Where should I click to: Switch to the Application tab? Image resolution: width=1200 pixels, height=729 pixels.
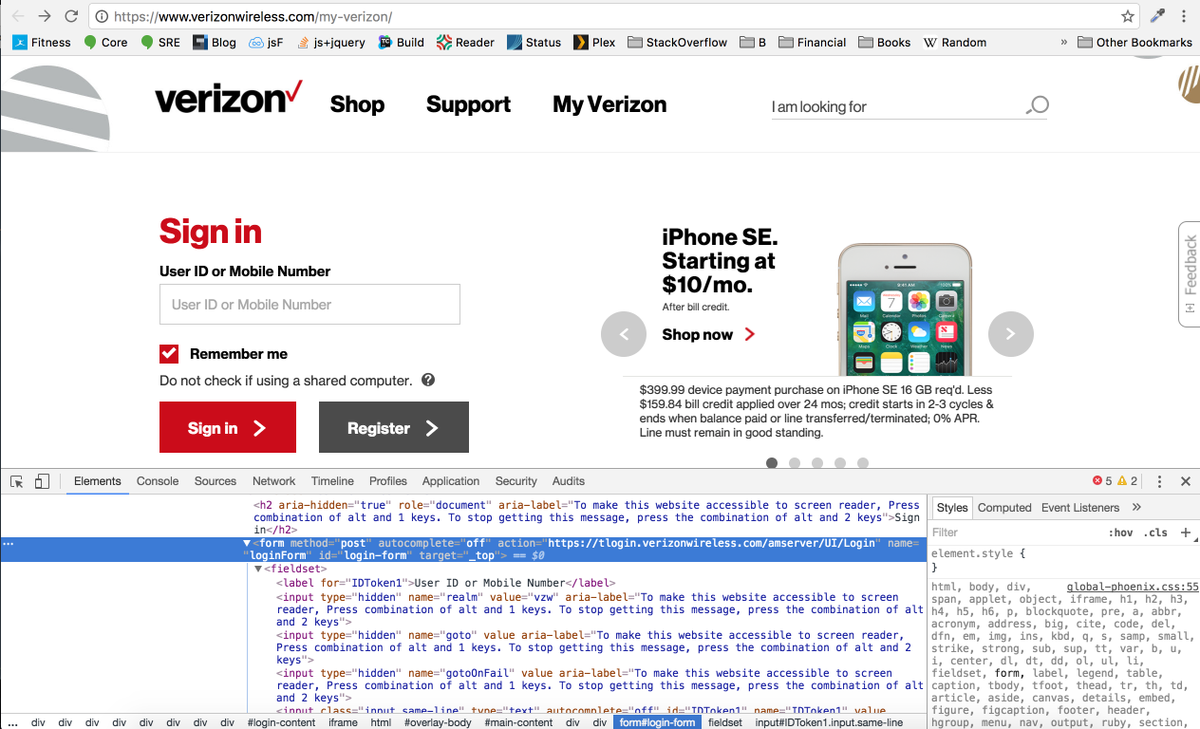(x=451, y=481)
